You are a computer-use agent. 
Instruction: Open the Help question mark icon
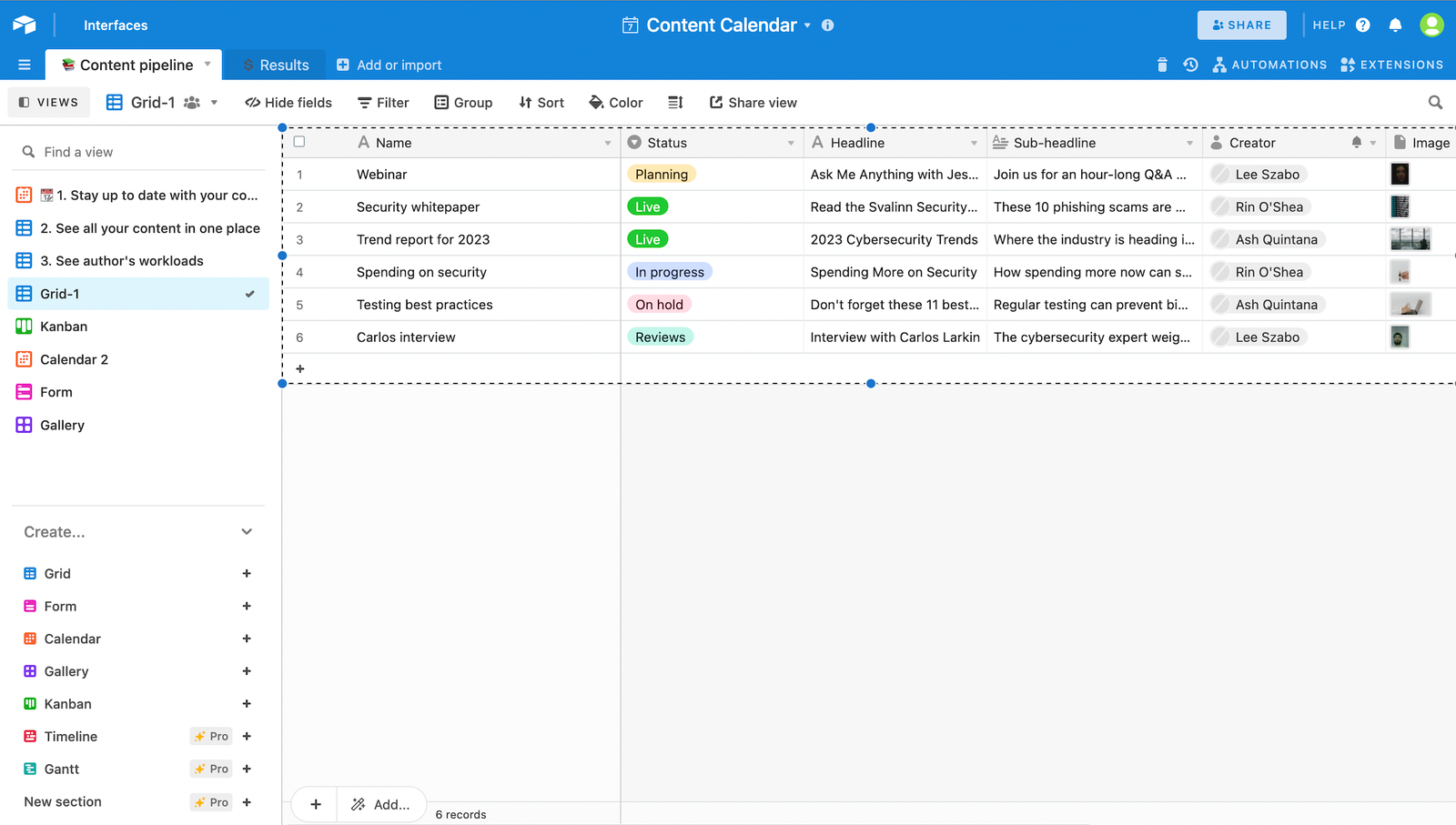1362,25
